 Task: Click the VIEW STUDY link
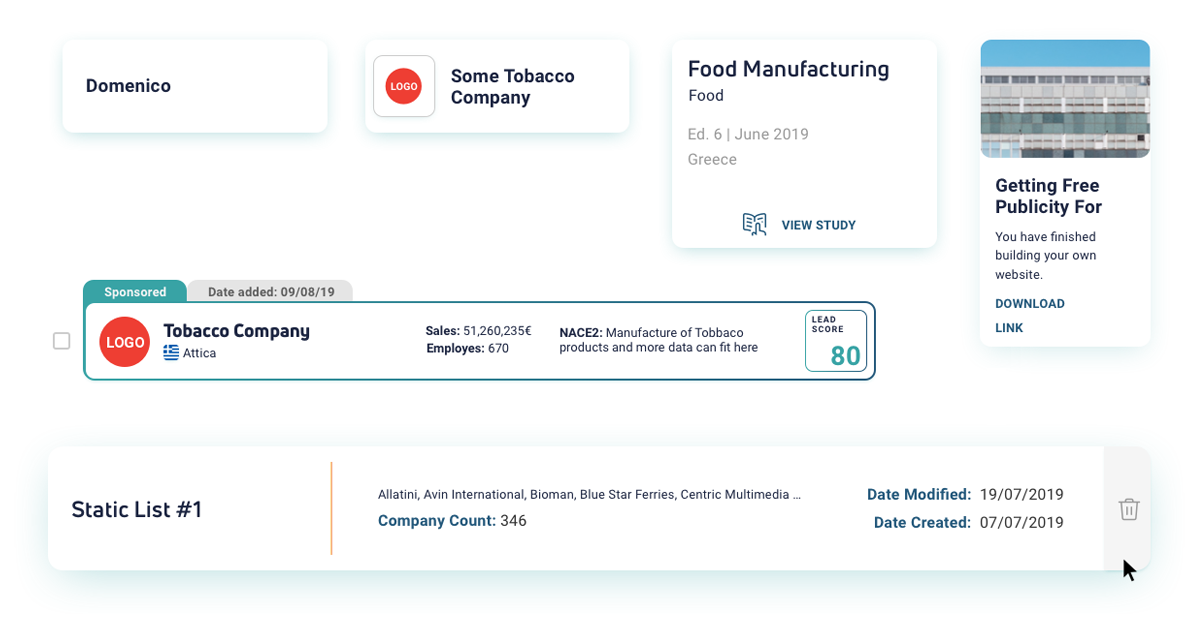click(819, 225)
